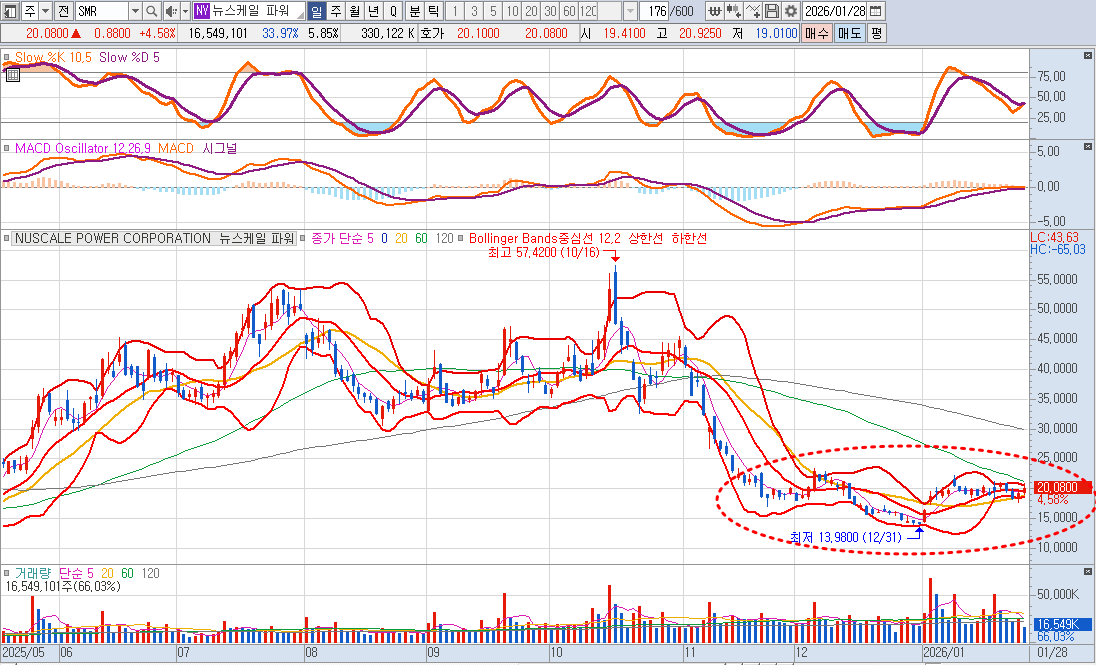Open the dropdown after the 120 interval button

click(630, 11)
